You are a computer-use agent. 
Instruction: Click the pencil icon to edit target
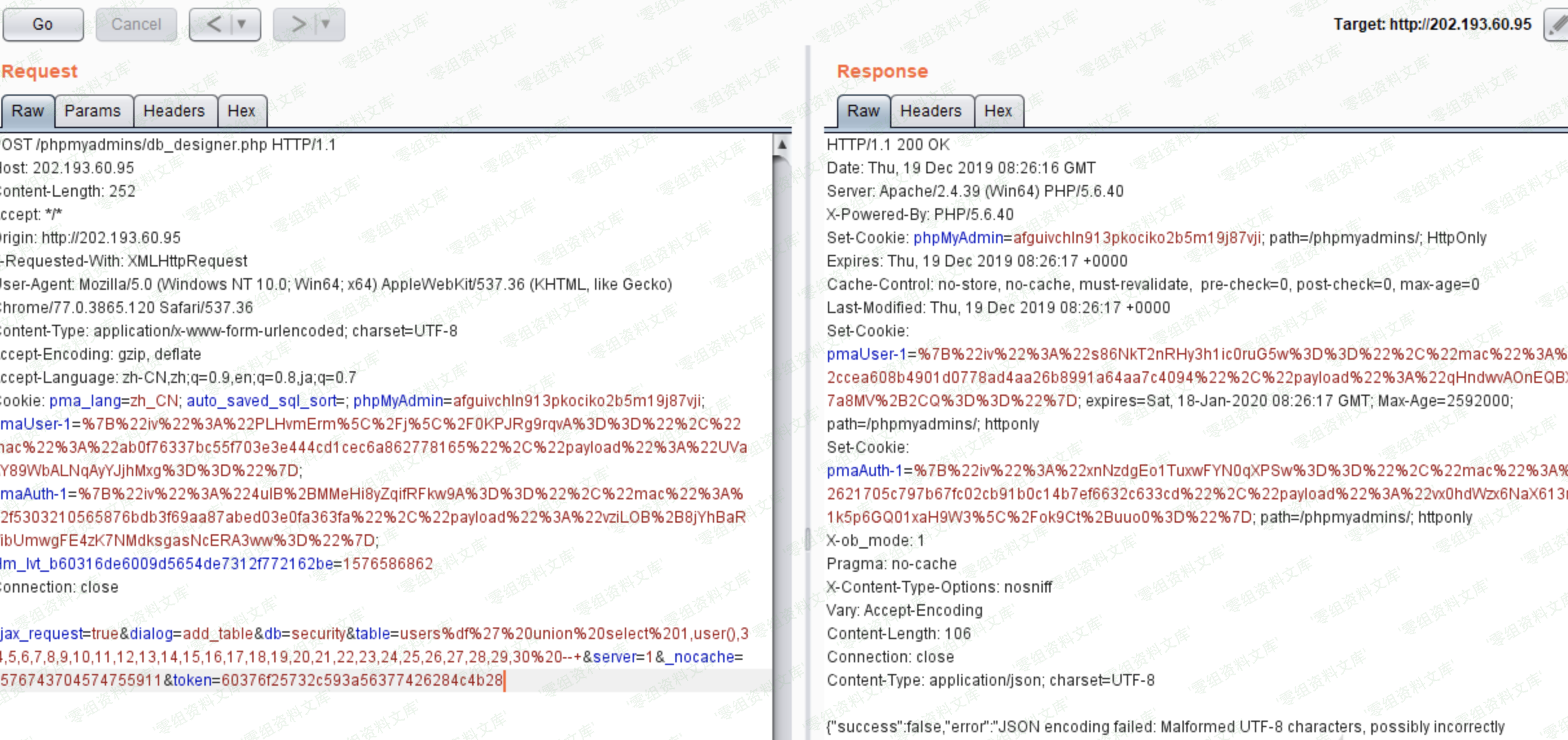click(x=1558, y=25)
